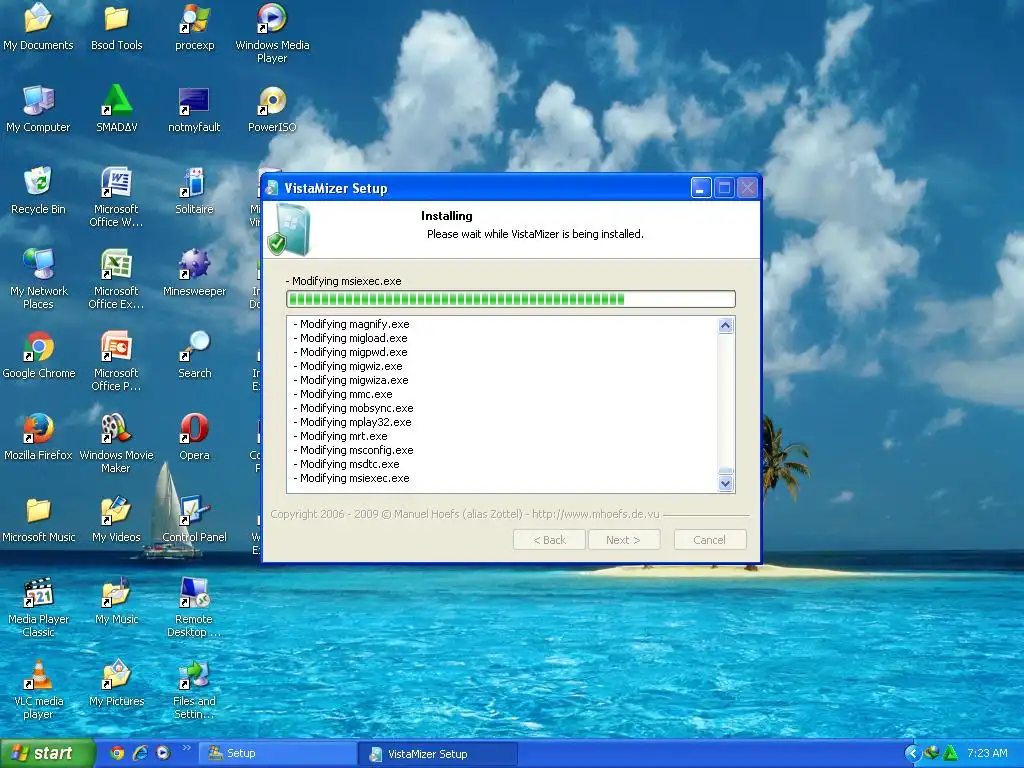1024x768 pixels.
Task: Launch VLC media player shortcut
Action: 38,690
